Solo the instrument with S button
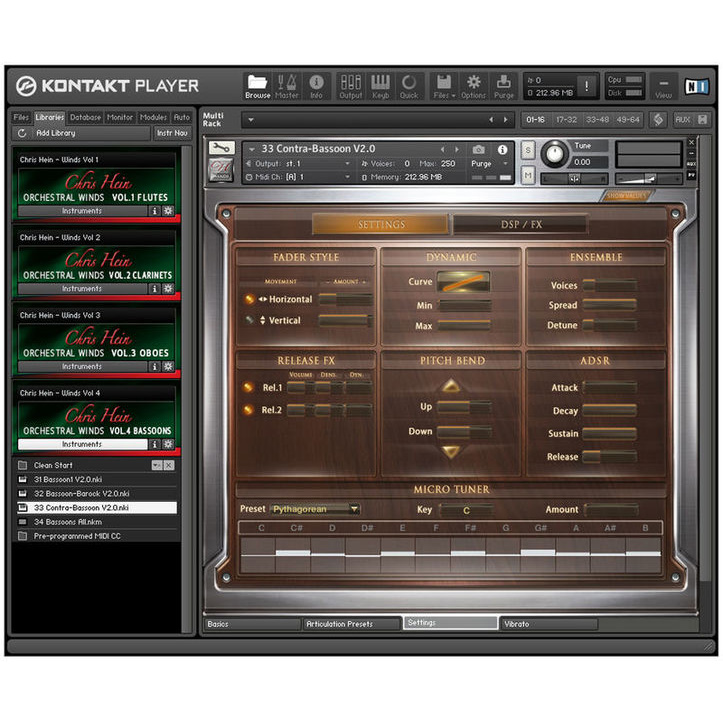Viewport: 723px width, 723px height. click(x=528, y=150)
